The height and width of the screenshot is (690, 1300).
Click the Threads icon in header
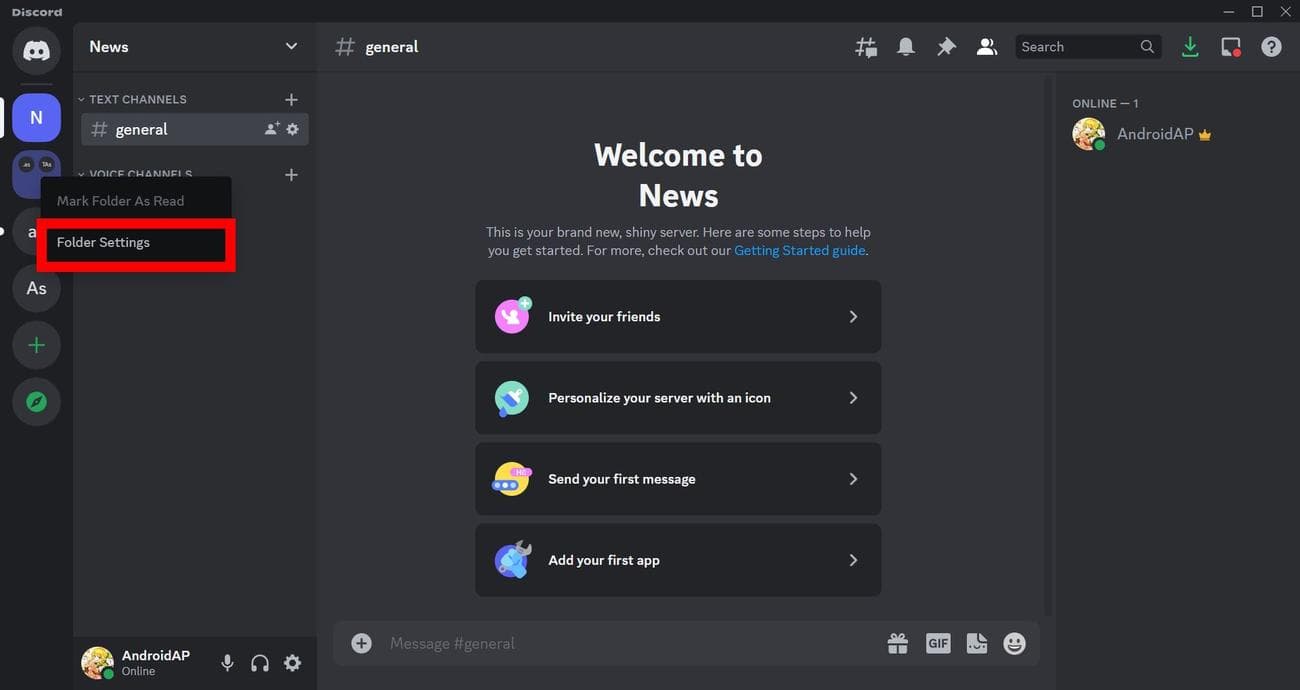click(866, 47)
